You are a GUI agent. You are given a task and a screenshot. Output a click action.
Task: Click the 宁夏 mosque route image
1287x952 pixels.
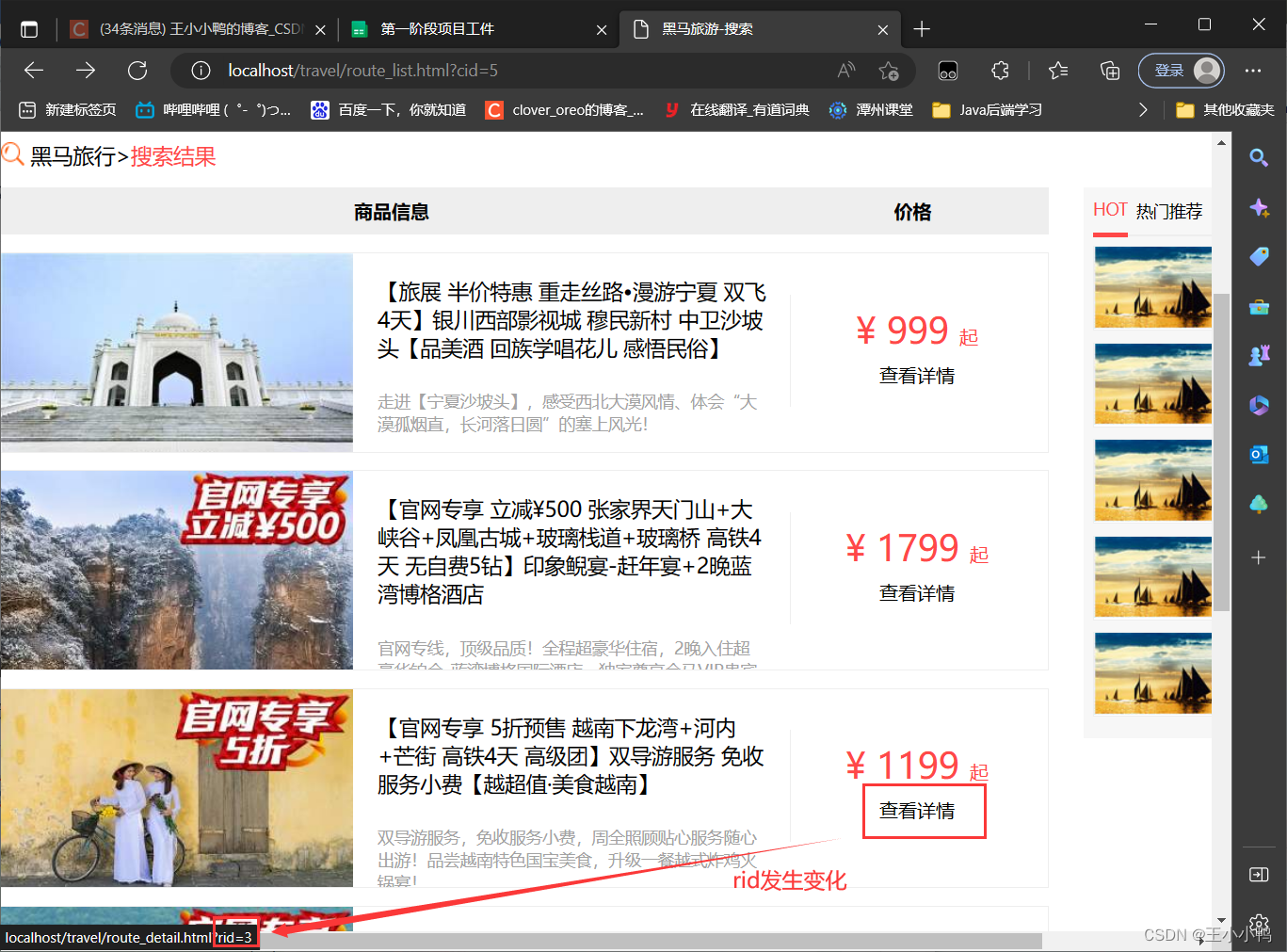tap(177, 352)
